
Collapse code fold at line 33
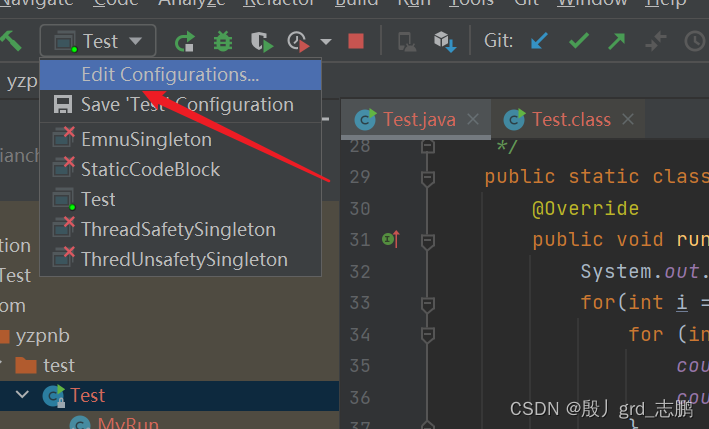tap(427, 304)
